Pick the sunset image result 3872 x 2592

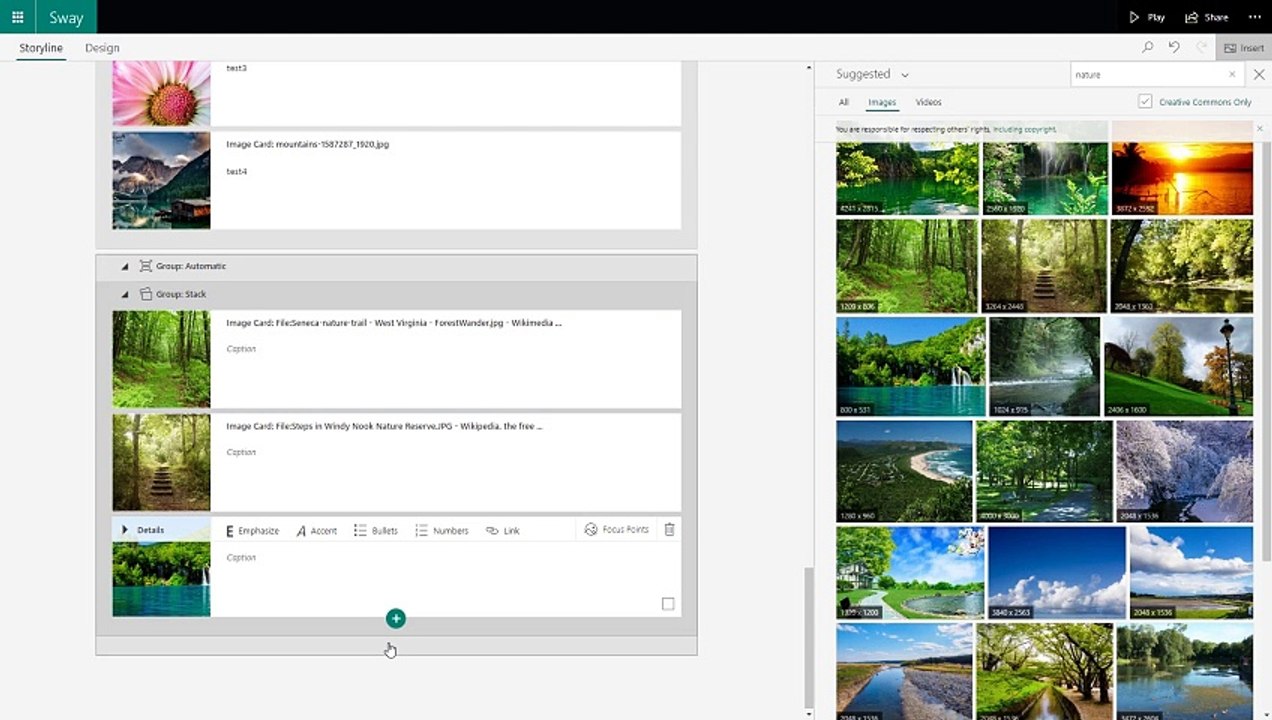point(1182,178)
